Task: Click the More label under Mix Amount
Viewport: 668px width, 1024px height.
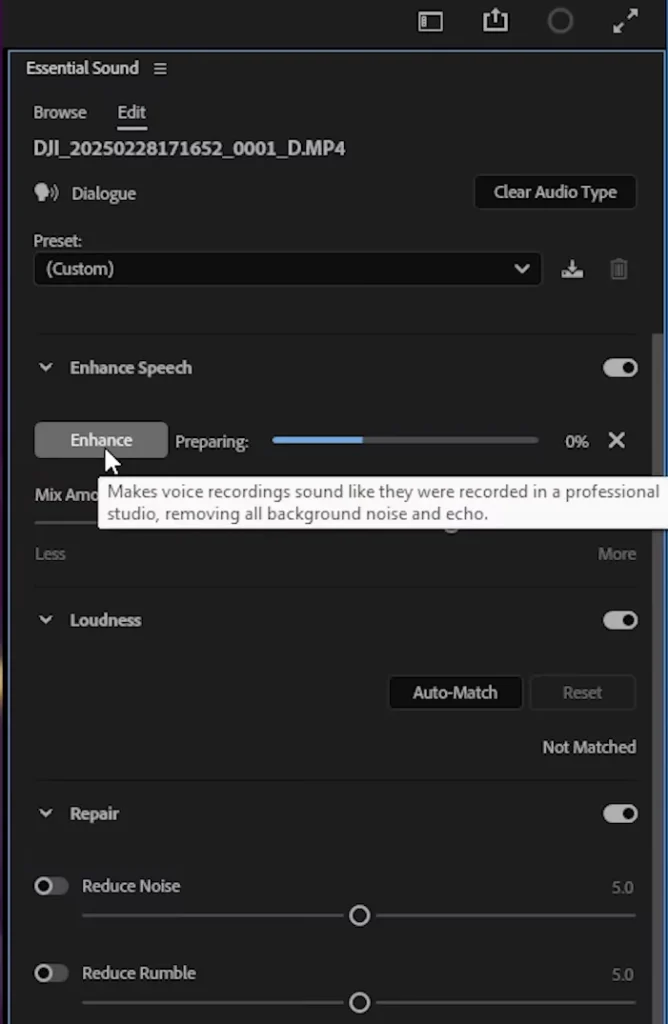Action: (616, 554)
